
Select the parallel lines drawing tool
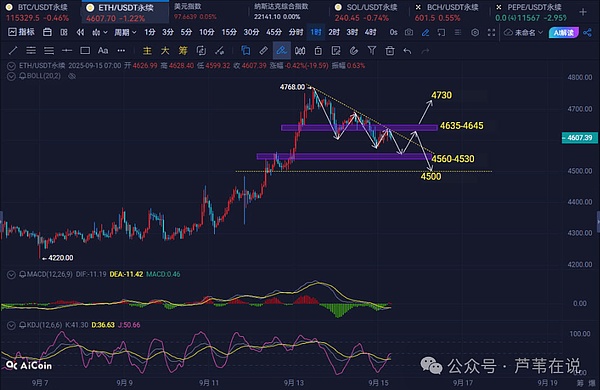[x=31, y=51]
